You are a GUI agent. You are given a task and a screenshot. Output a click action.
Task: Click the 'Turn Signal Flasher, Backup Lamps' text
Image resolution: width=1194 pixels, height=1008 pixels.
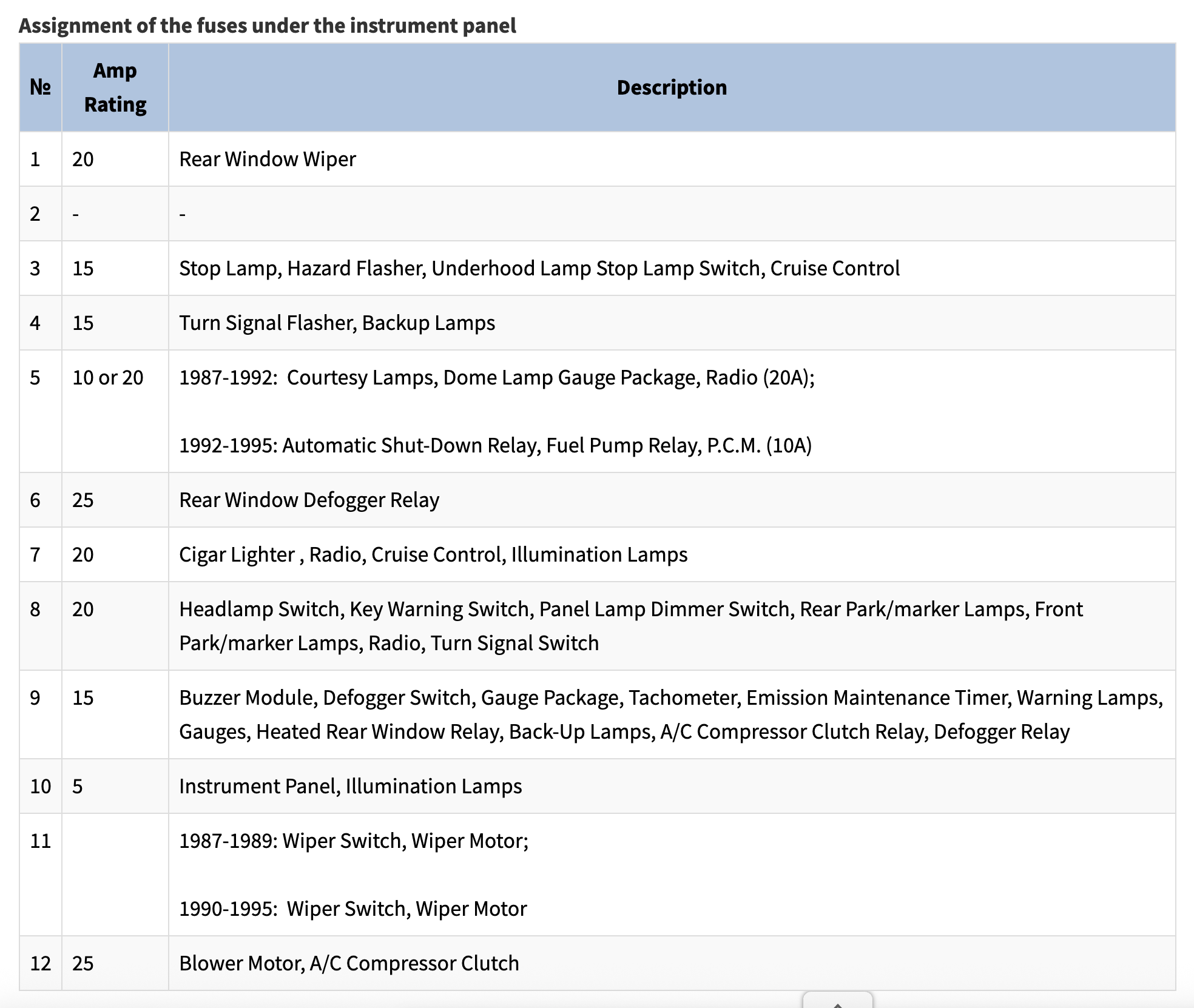tap(337, 323)
